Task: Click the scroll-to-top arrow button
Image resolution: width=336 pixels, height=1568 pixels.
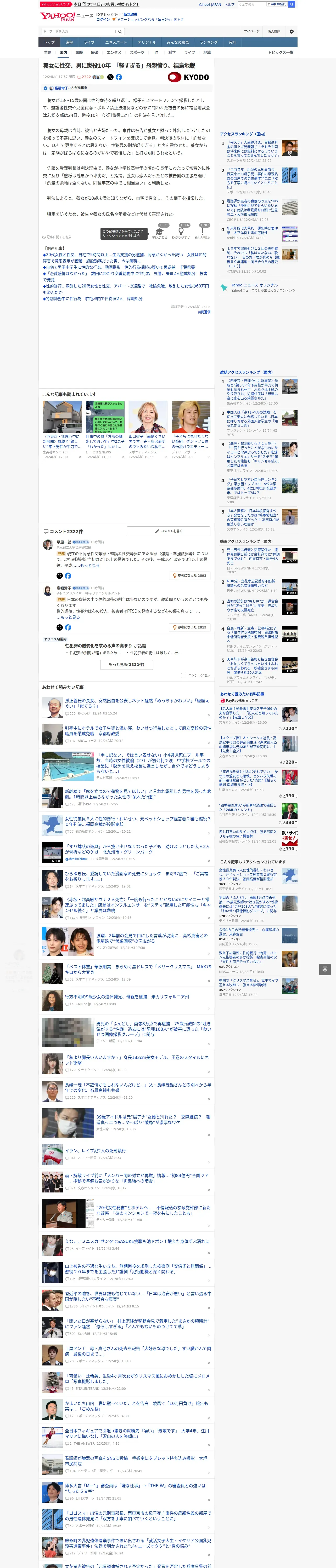Action: click(325, 969)
